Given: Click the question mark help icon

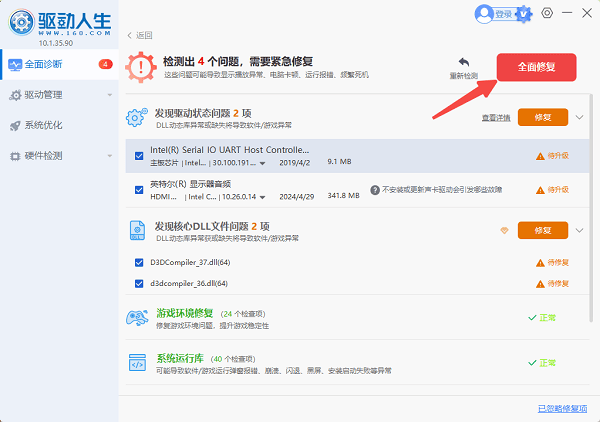Looking at the screenshot, I should 375,190.
